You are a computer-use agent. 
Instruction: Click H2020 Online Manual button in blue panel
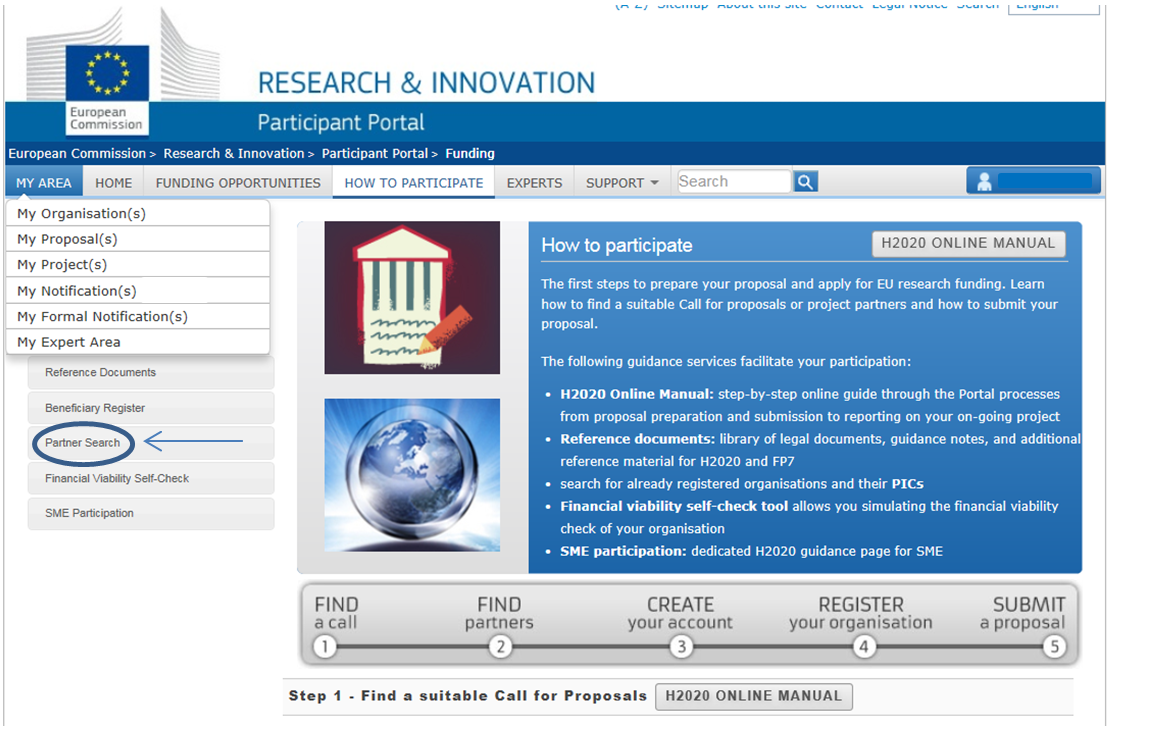968,243
